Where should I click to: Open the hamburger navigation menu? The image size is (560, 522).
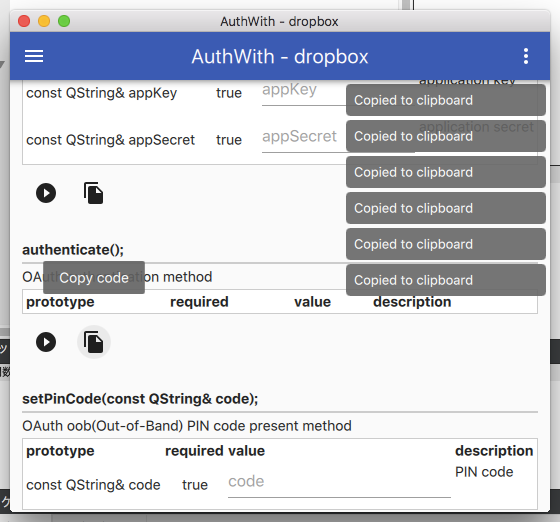34,56
